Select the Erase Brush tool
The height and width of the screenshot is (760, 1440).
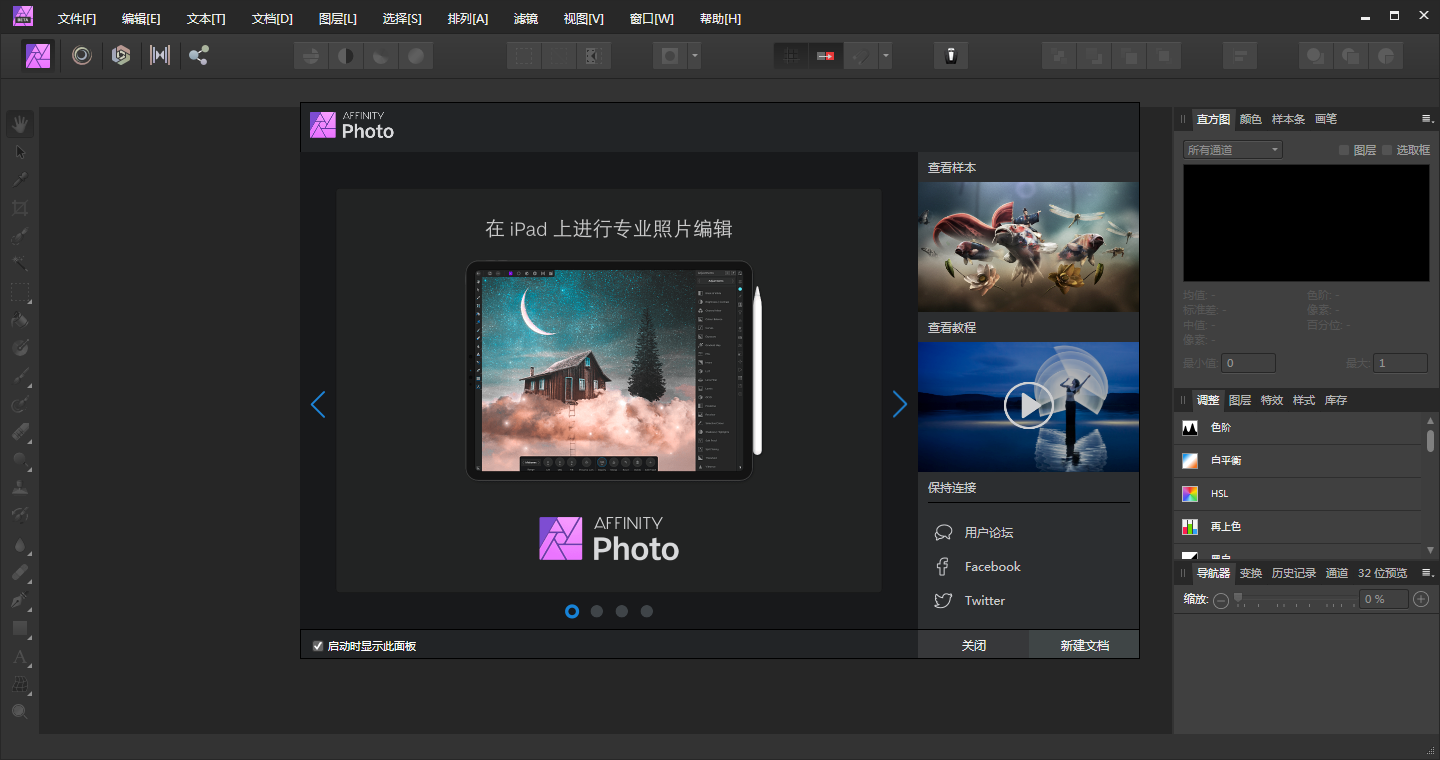(20, 432)
